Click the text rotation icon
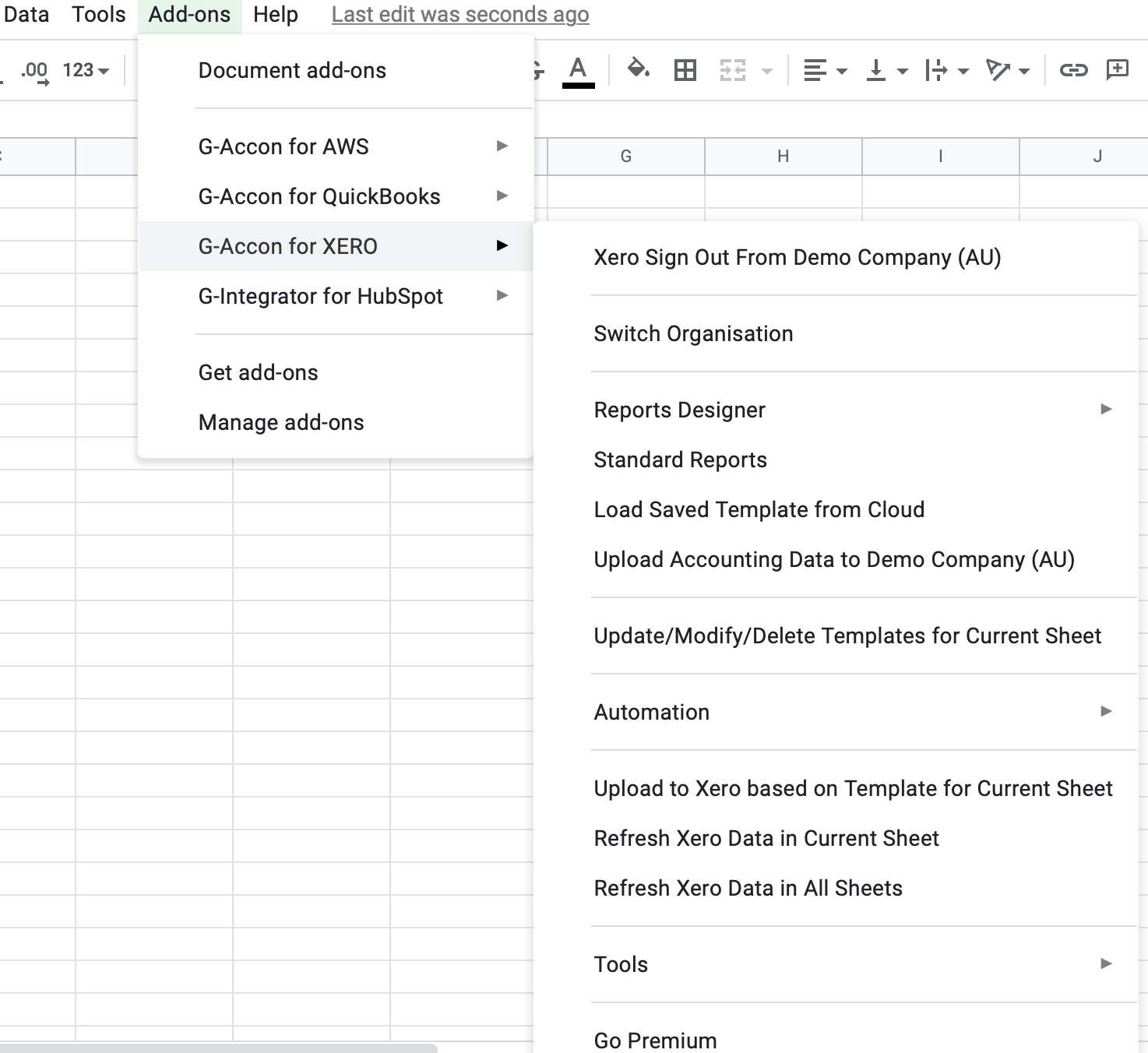 998,70
